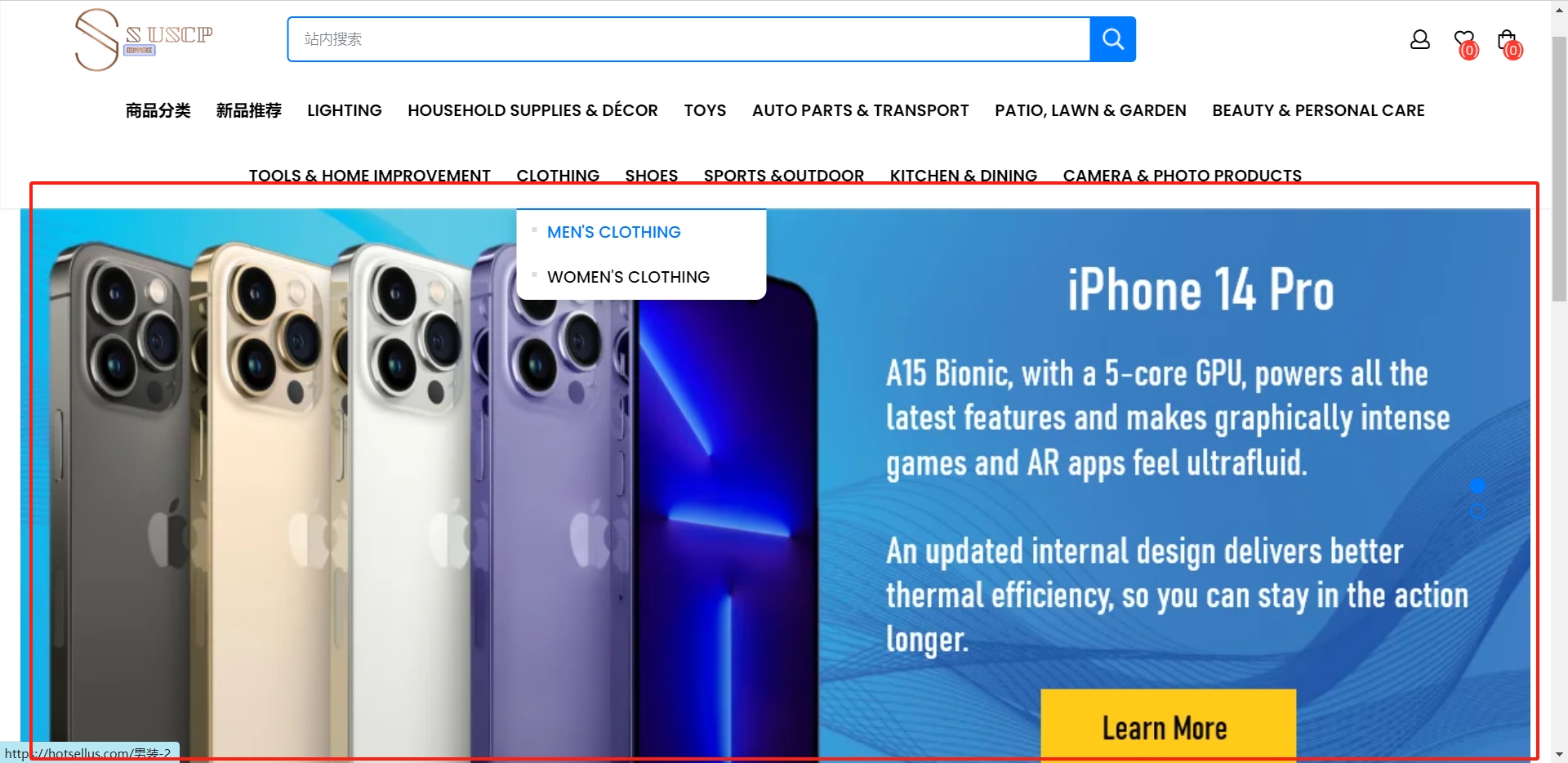Screen dimensions: 1568x763
Task: Click the S USCP site logo
Action: coord(144,39)
